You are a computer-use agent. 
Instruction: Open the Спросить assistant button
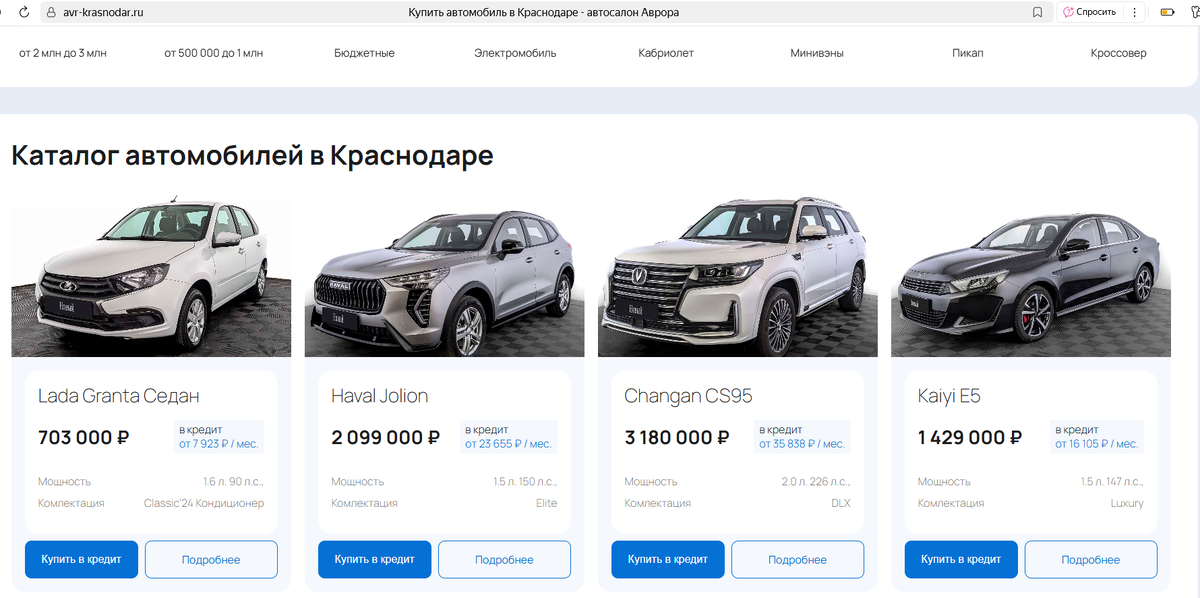point(1090,12)
